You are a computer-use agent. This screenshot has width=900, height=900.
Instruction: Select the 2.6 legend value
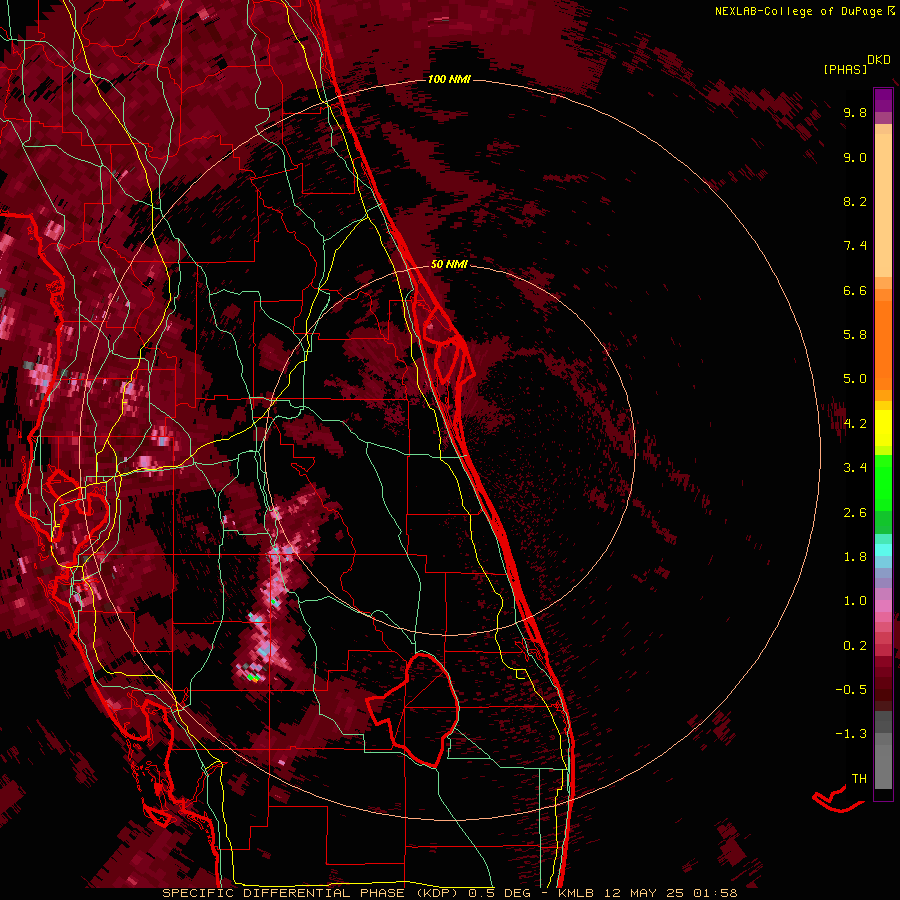point(855,513)
